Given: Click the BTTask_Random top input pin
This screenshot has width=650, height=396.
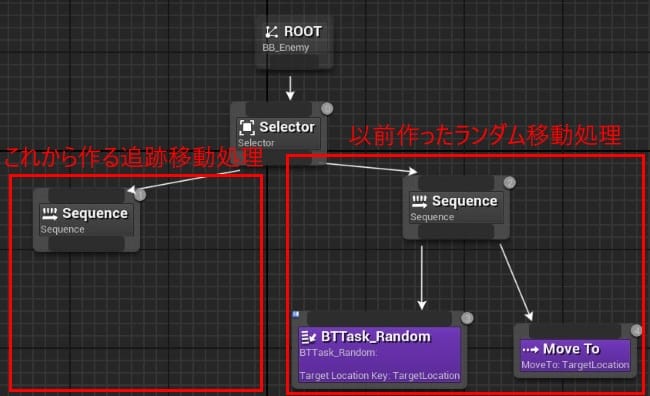Looking at the screenshot, I should pyautogui.click(x=379, y=318).
